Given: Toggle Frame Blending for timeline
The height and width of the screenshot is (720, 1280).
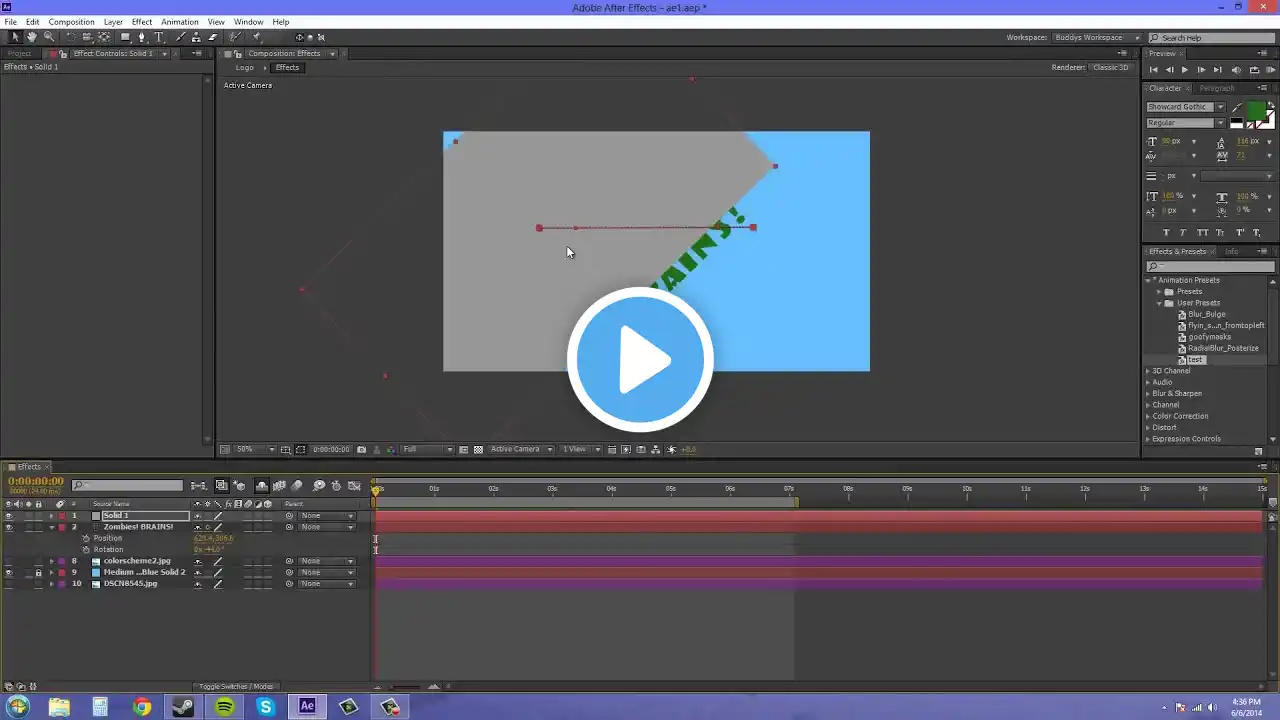Looking at the screenshot, I should (280, 486).
